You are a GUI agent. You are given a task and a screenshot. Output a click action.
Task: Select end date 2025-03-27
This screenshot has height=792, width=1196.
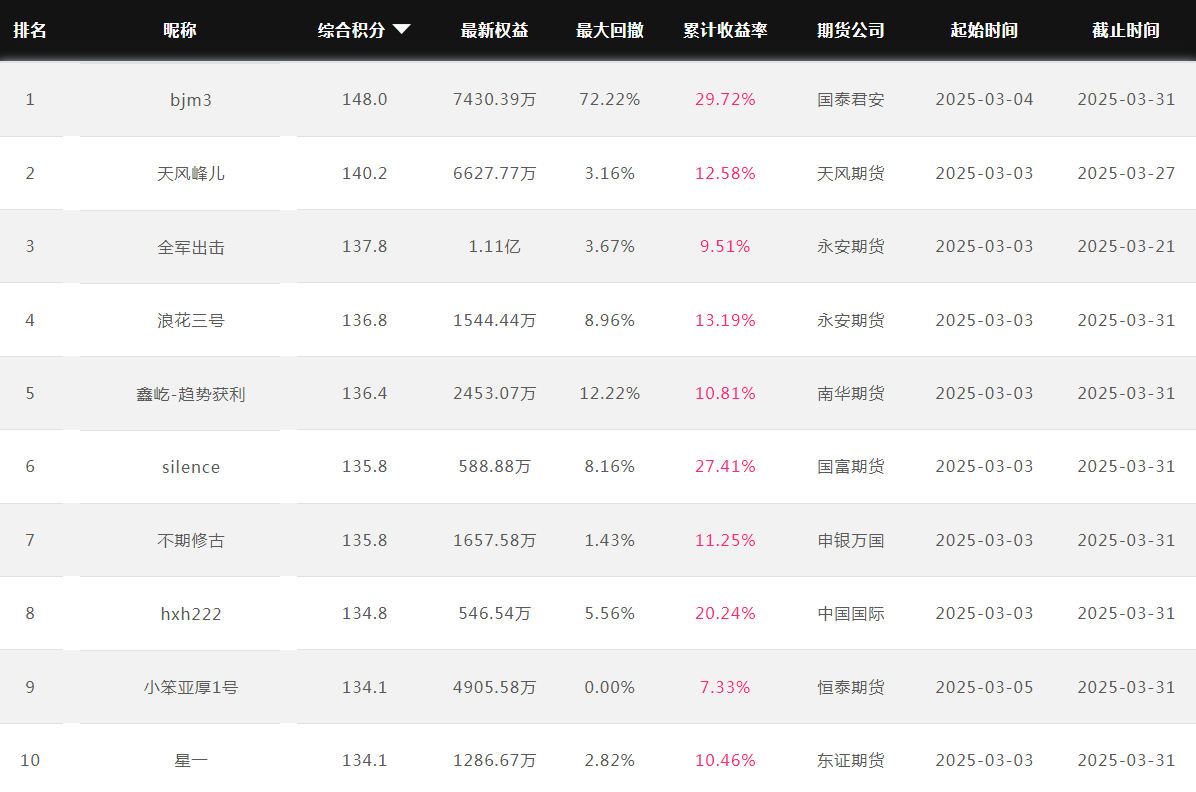click(1126, 173)
